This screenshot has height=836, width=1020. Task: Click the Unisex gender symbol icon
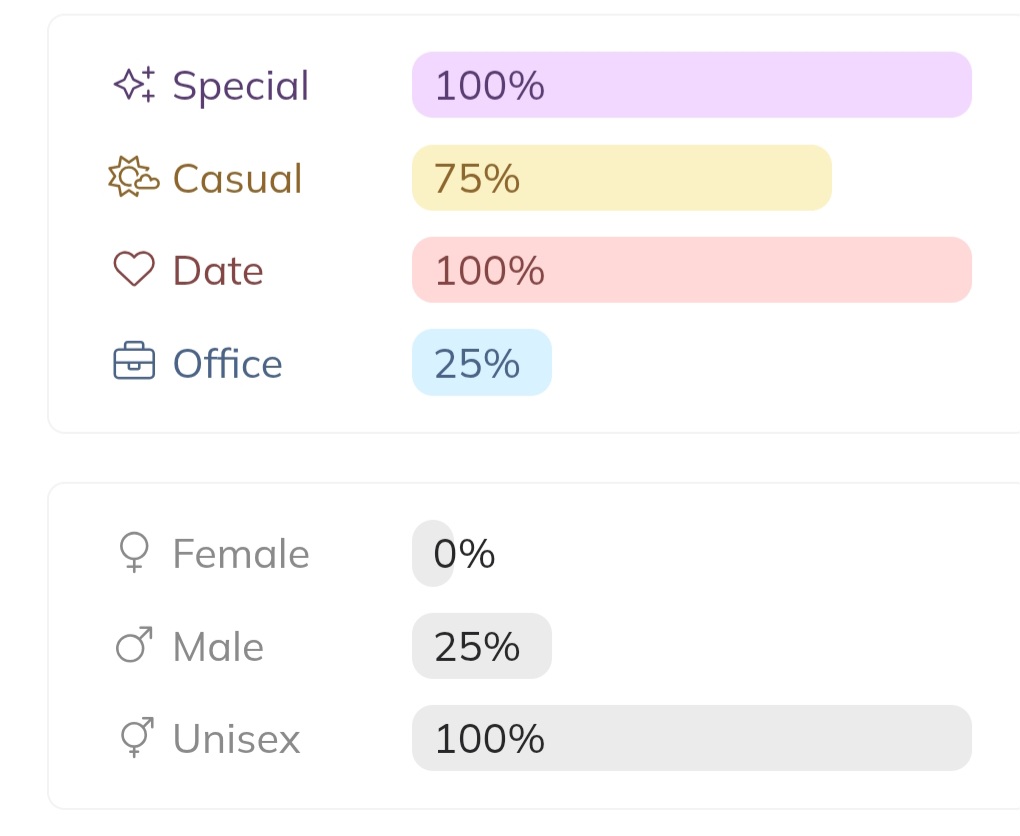(136, 737)
